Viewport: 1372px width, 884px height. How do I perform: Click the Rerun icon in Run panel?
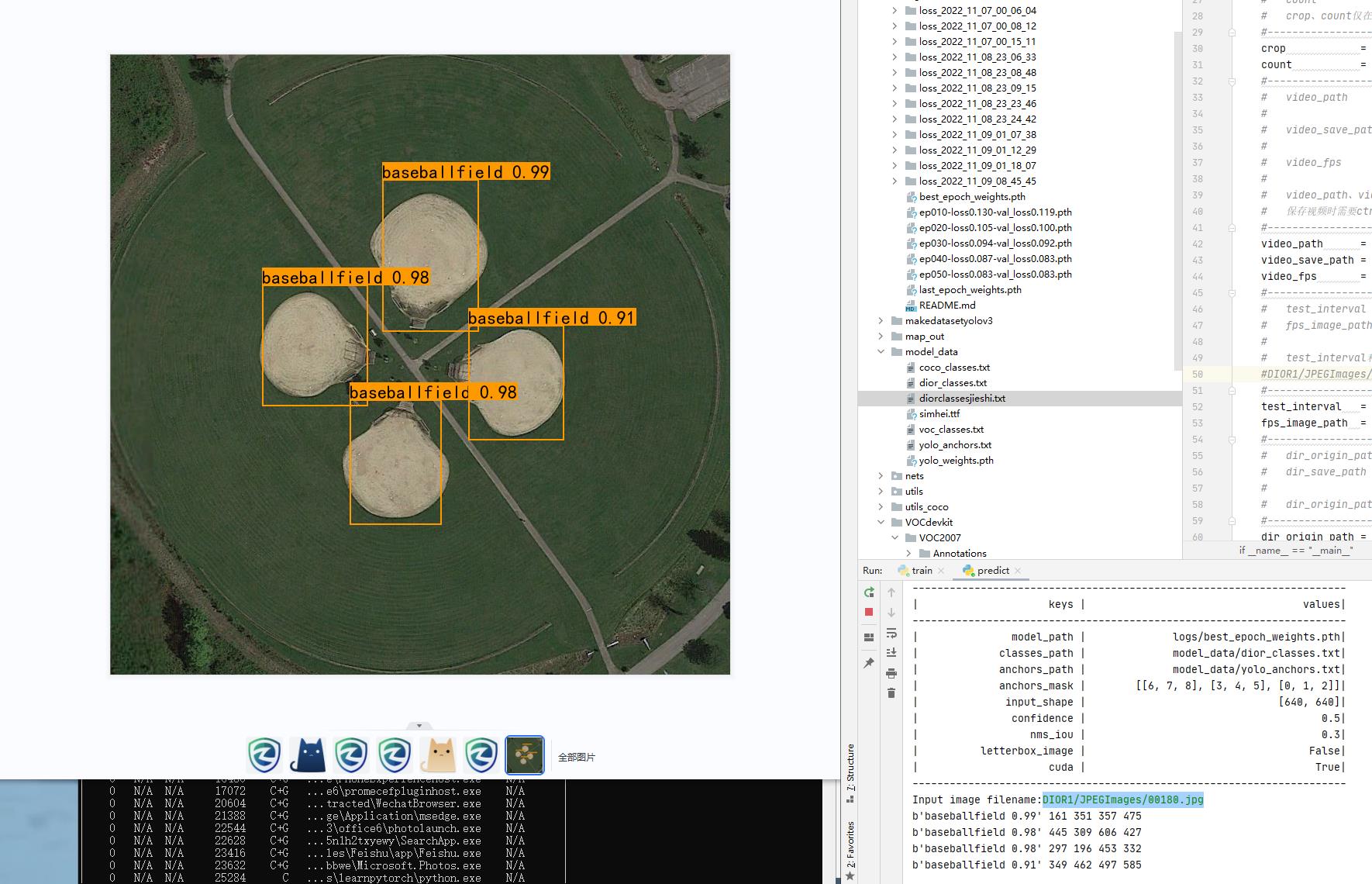(869, 592)
